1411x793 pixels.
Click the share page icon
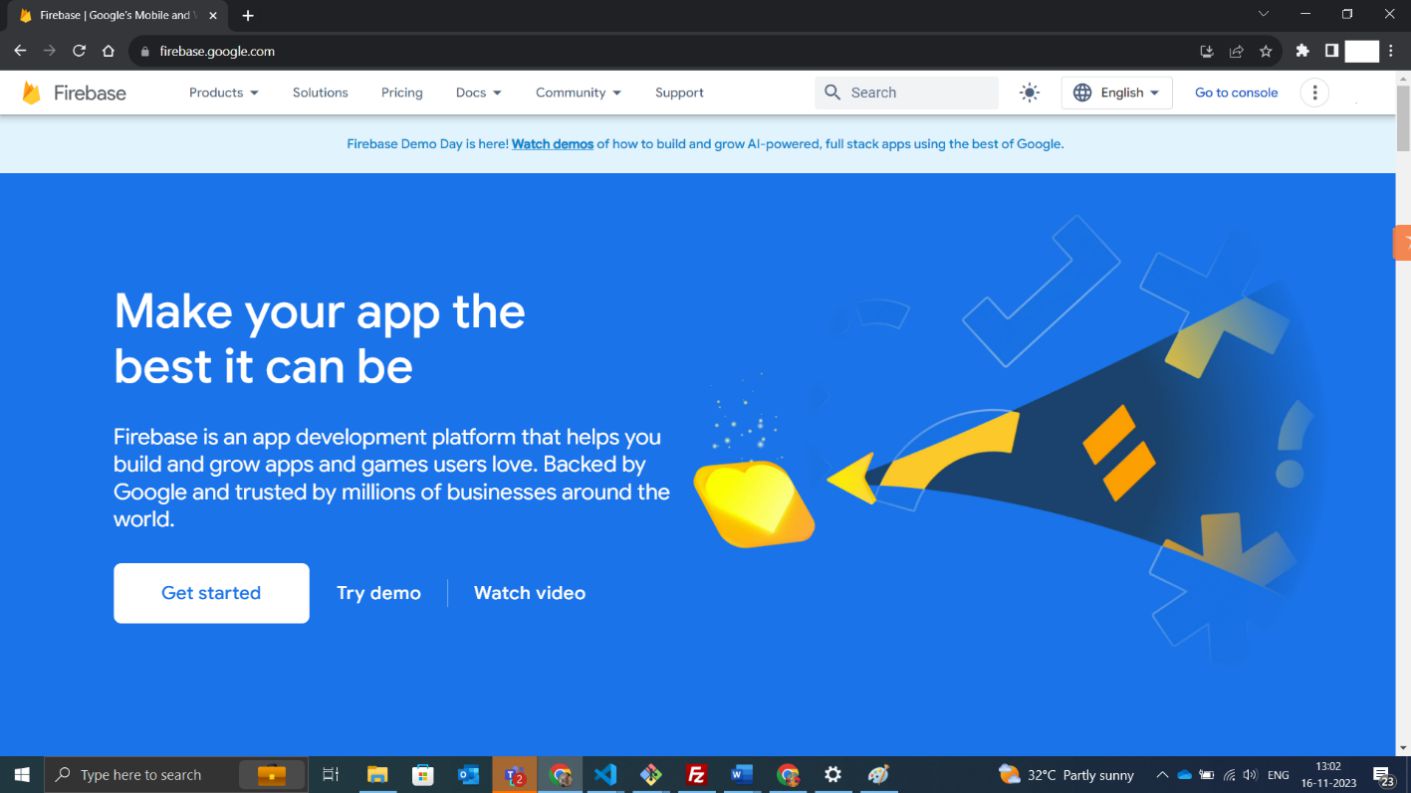coord(1236,51)
